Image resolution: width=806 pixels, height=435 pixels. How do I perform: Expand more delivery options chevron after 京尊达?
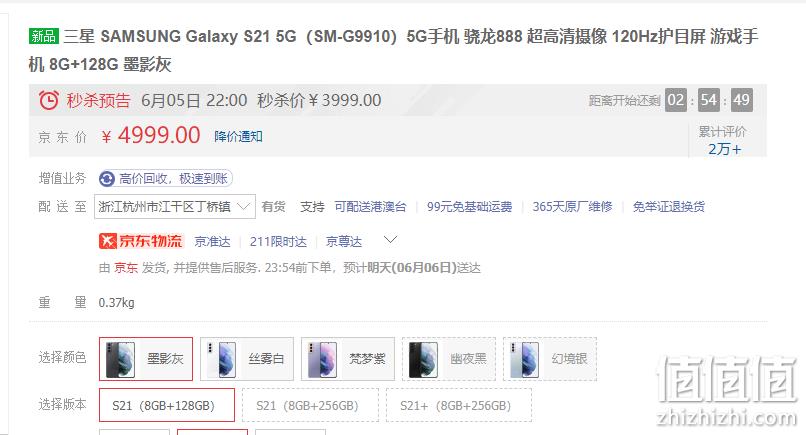(x=391, y=240)
